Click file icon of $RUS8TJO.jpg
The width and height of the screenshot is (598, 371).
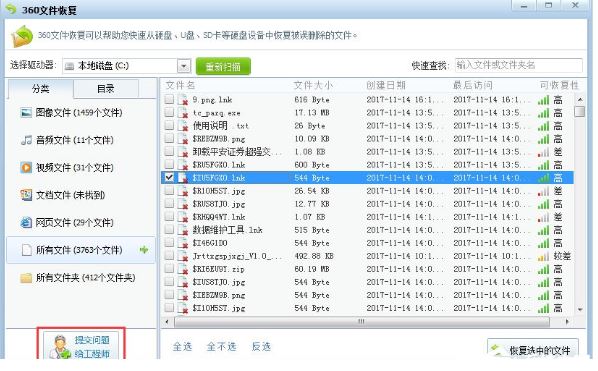point(183,204)
